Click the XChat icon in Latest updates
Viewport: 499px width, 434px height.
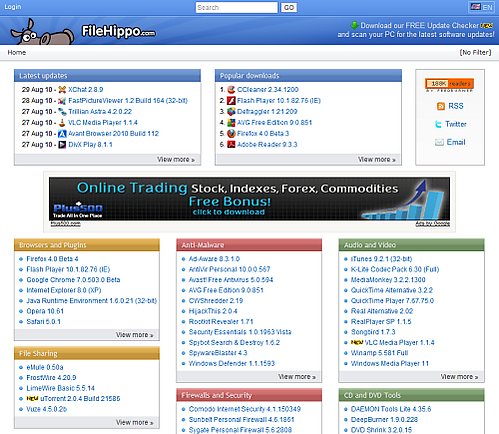62,90
